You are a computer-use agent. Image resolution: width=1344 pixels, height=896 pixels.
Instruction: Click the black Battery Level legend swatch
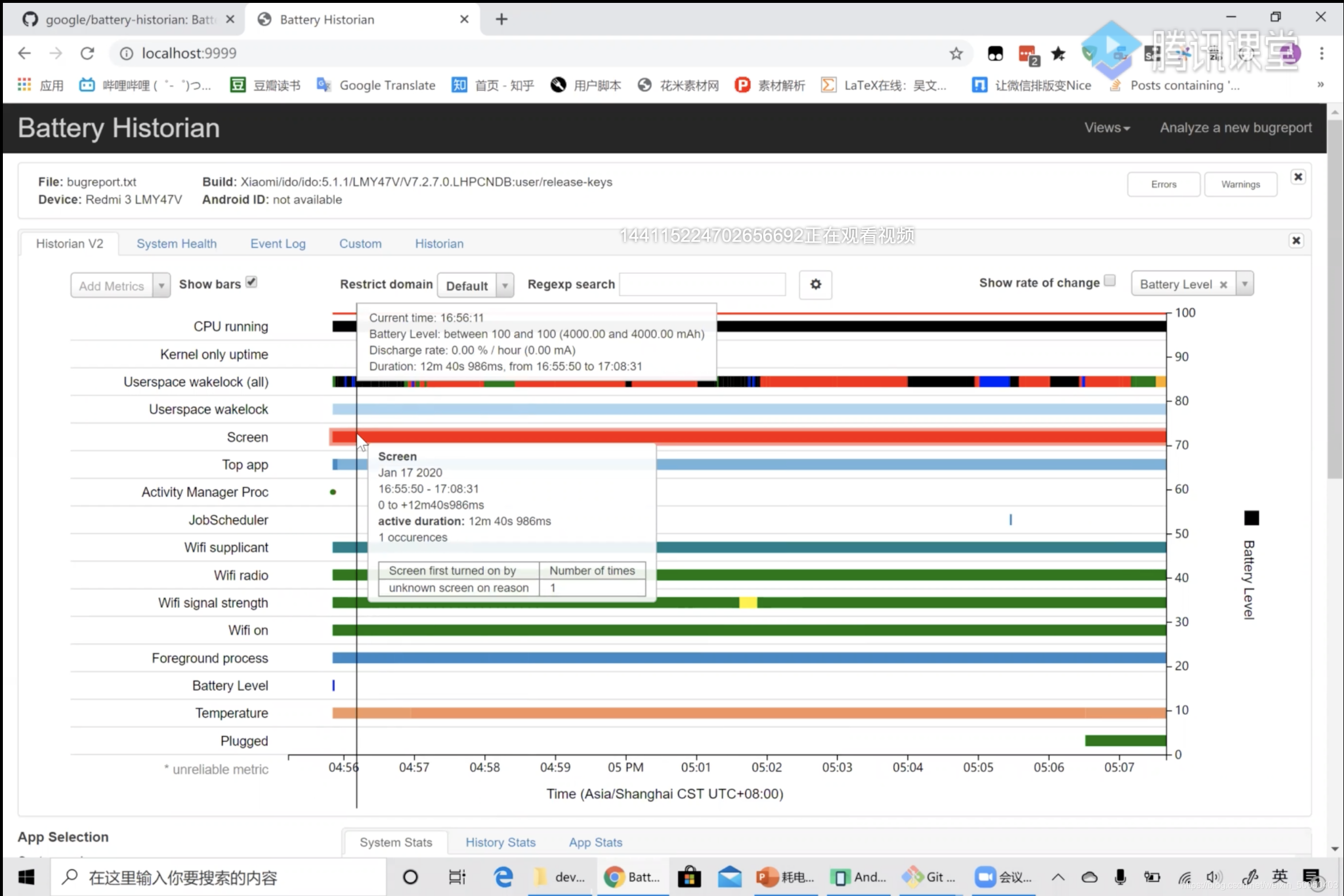(x=1251, y=518)
